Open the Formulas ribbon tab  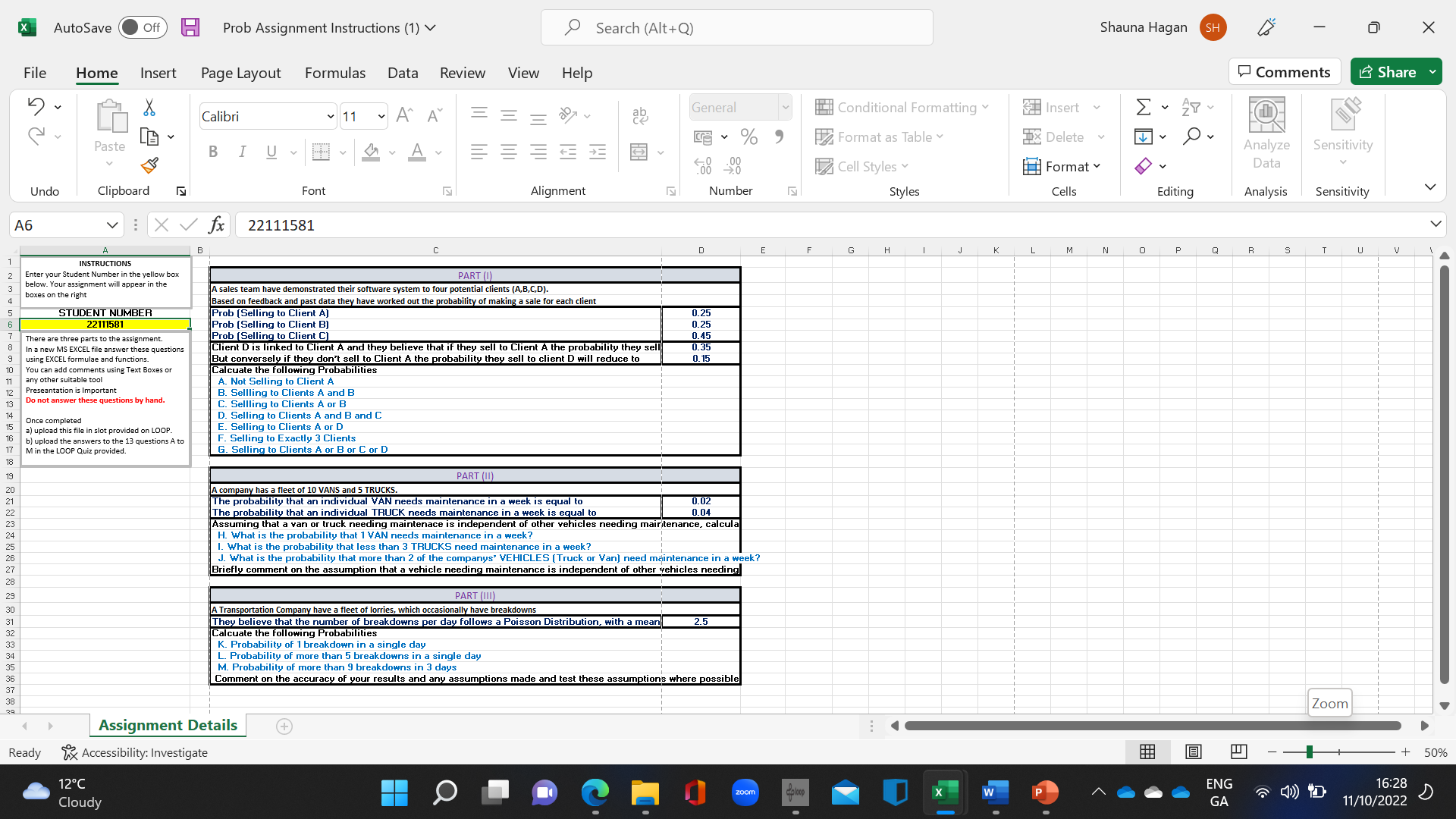coord(334,73)
